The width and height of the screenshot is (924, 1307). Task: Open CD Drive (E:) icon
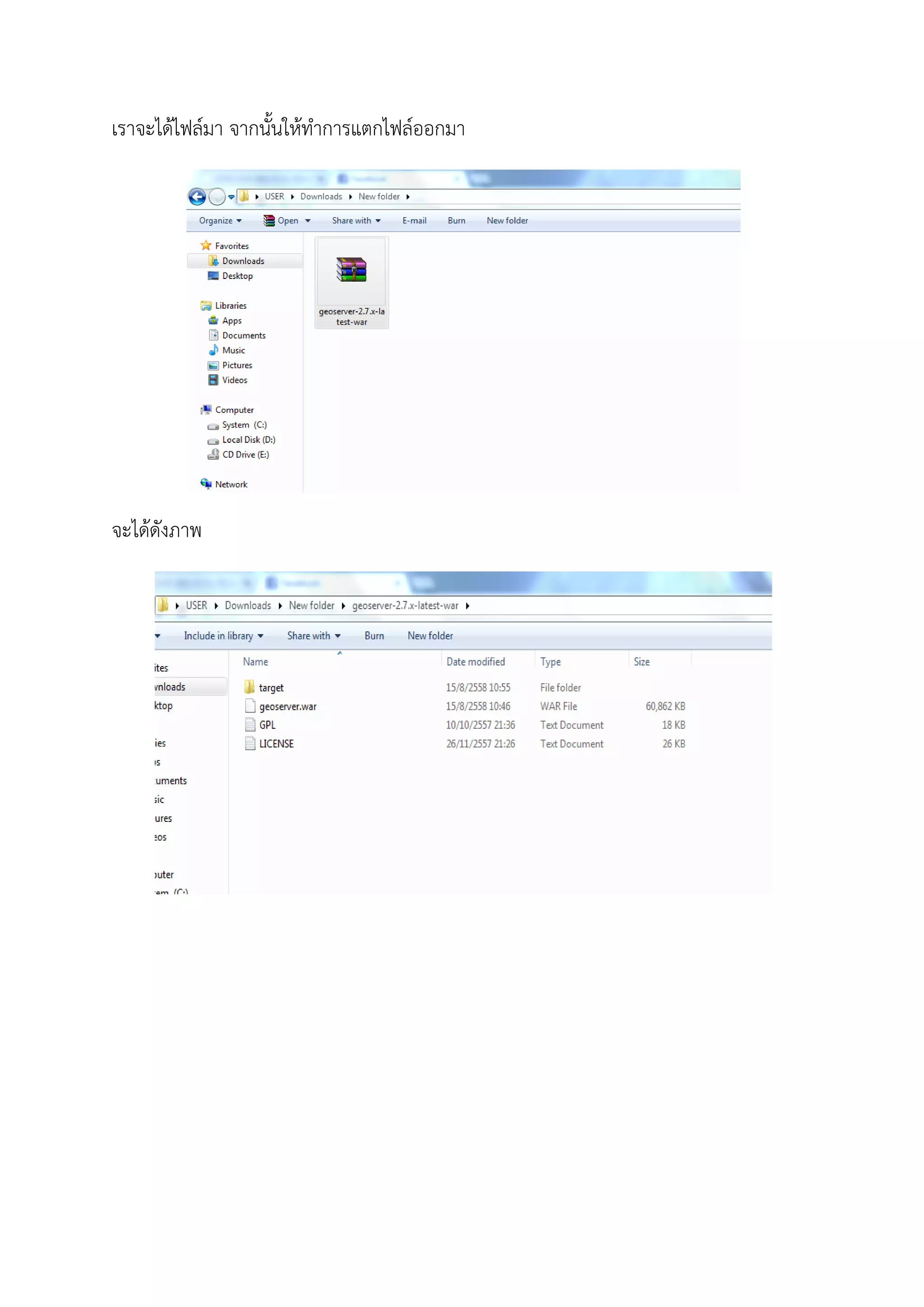pyautogui.click(x=213, y=454)
